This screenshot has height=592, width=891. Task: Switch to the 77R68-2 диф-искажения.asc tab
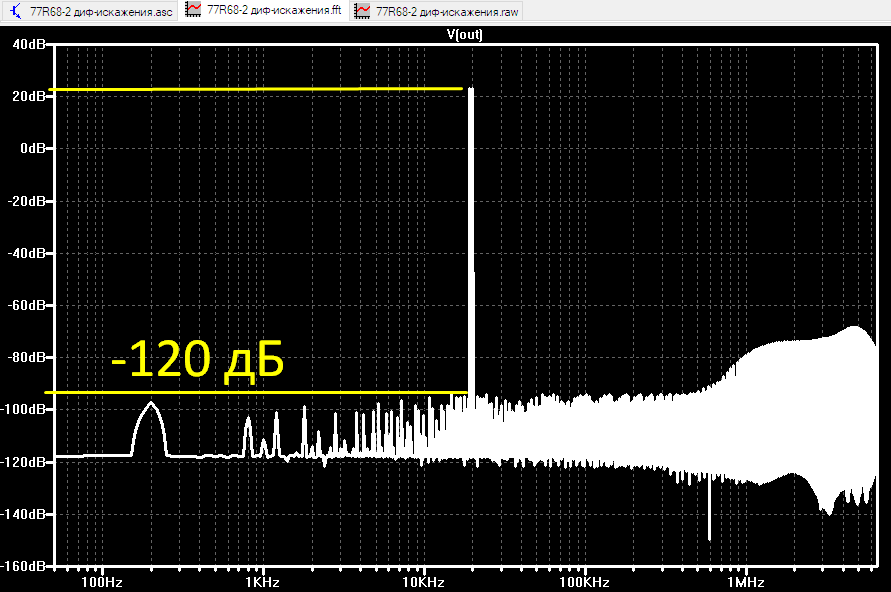[x=90, y=11]
